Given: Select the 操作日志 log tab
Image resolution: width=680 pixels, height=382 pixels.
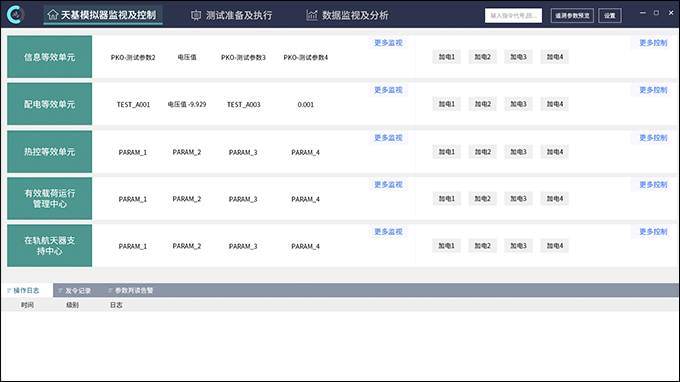Looking at the screenshot, I should [27, 291].
